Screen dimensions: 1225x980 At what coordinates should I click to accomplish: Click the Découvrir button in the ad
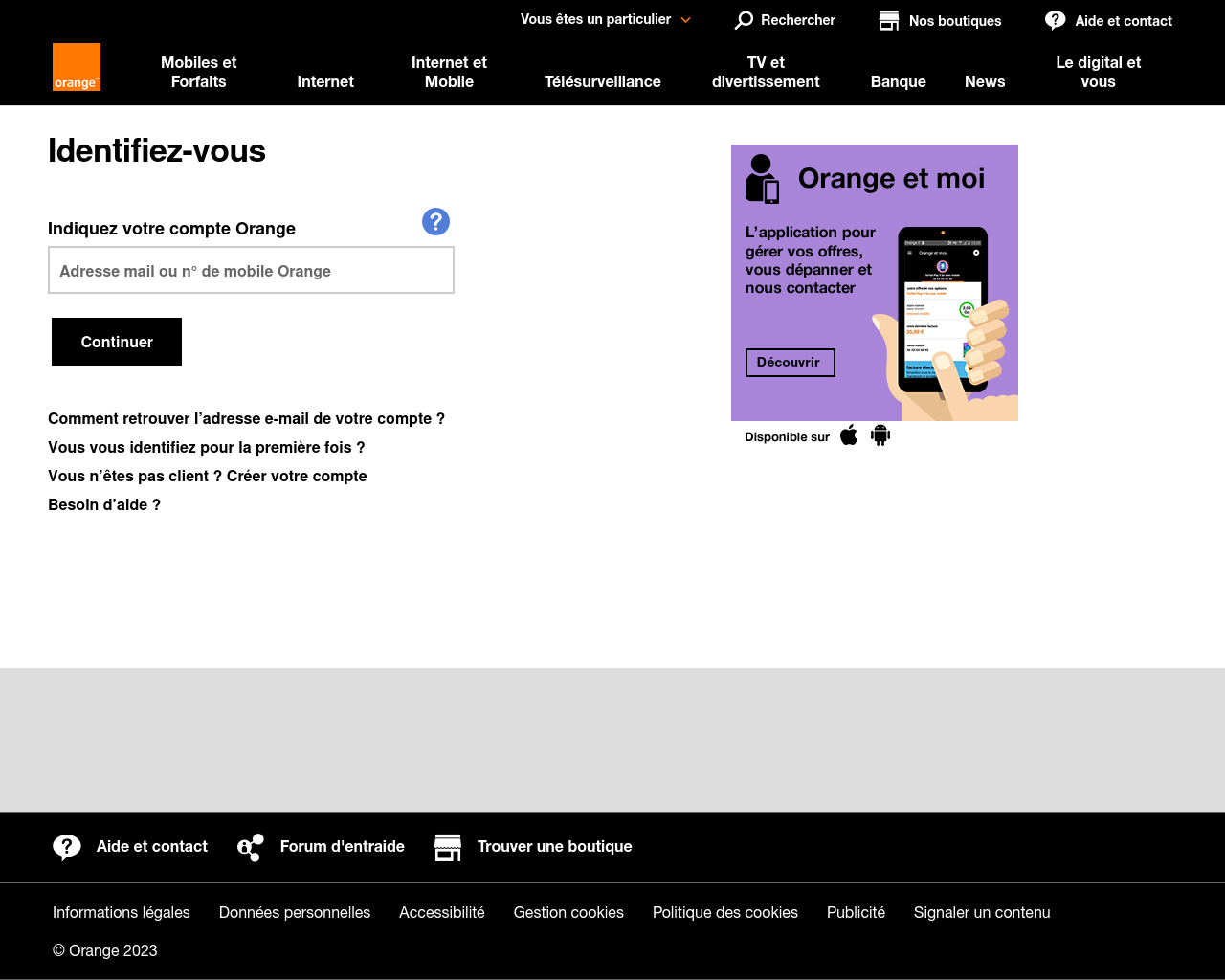pos(790,363)
